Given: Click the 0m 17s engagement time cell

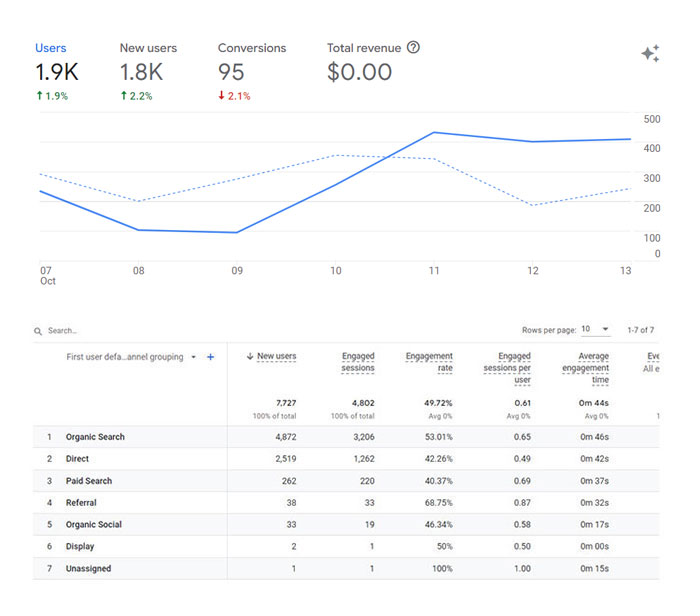Looking at the screenshot, I should point(594,524).
